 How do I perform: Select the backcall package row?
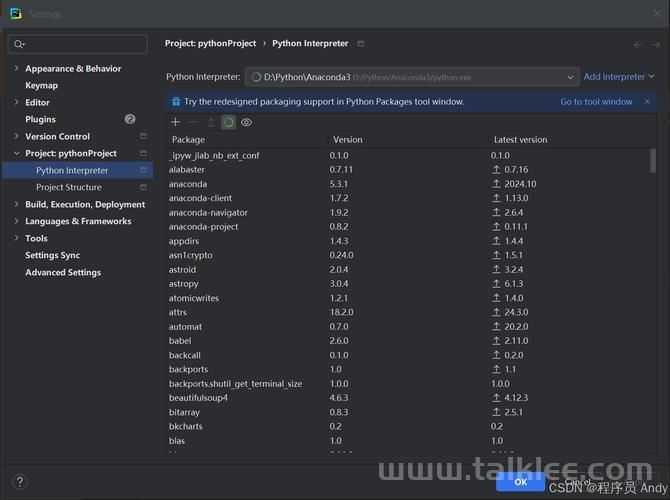point(408,355)
